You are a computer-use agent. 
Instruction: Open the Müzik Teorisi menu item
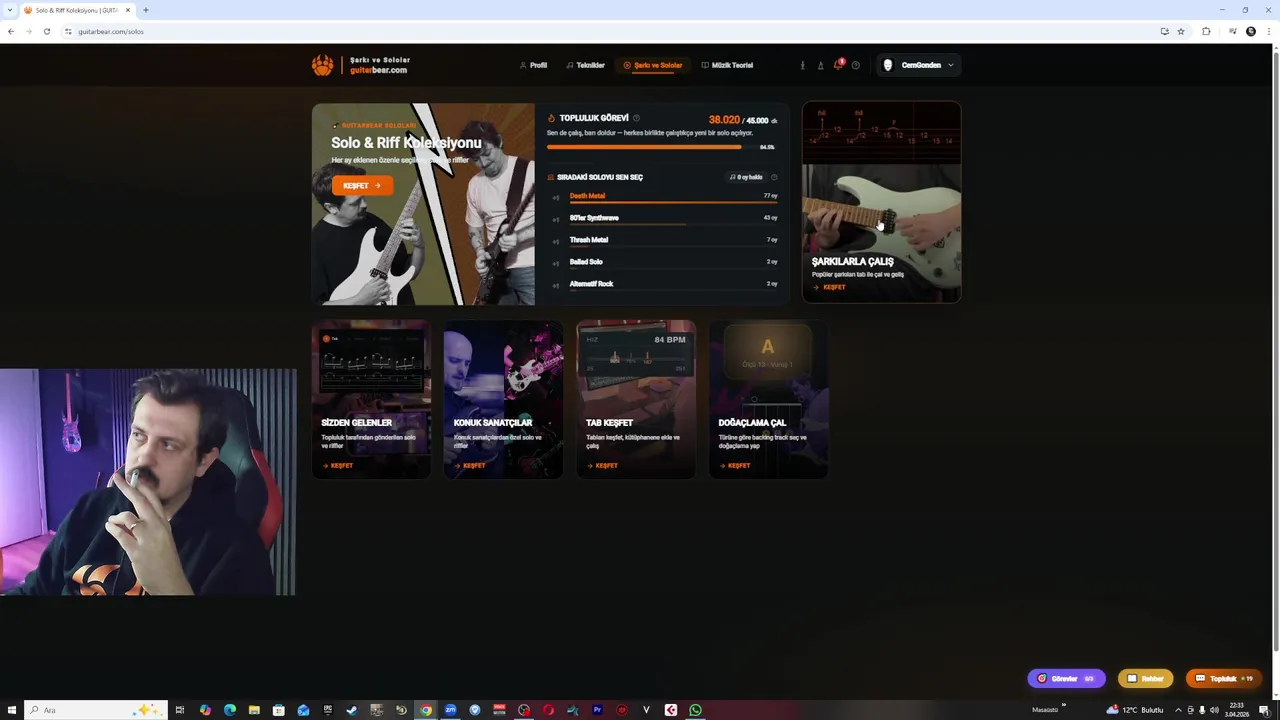727,65
